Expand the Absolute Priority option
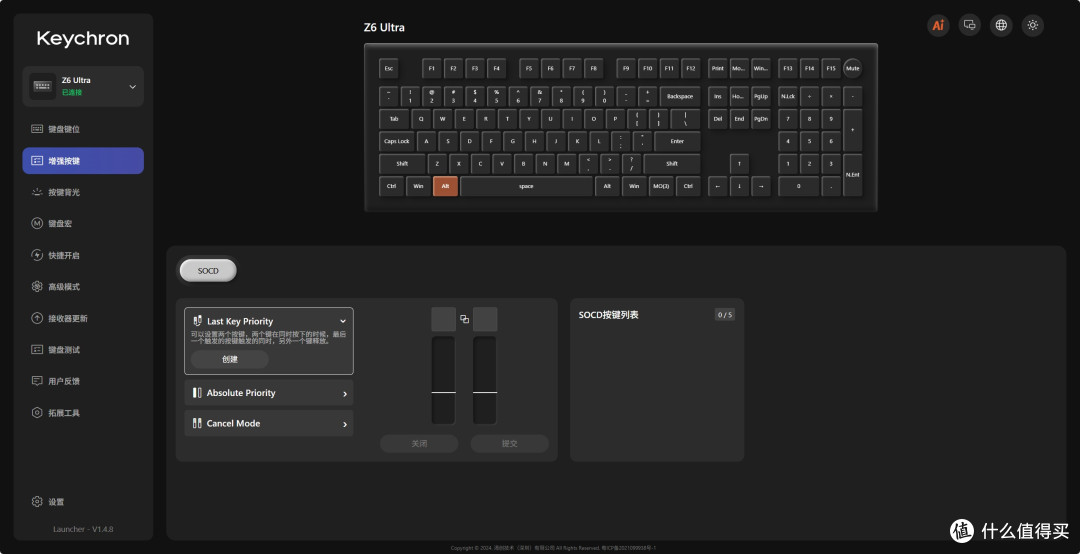Screen dimensions: 1080x554 coord(269,393)
